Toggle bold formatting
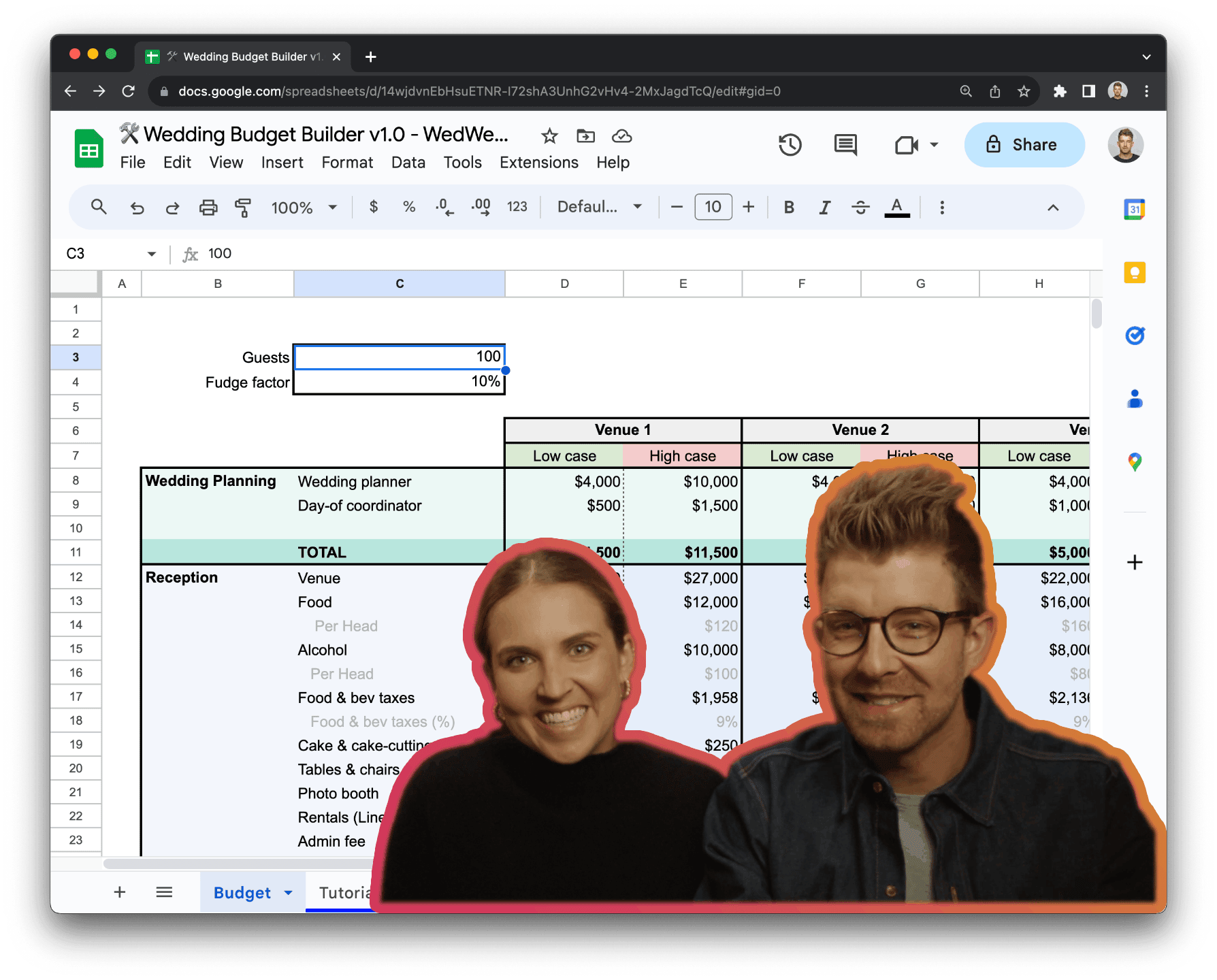This screenshot has height=980, width=1217. (x=788, y=207)
